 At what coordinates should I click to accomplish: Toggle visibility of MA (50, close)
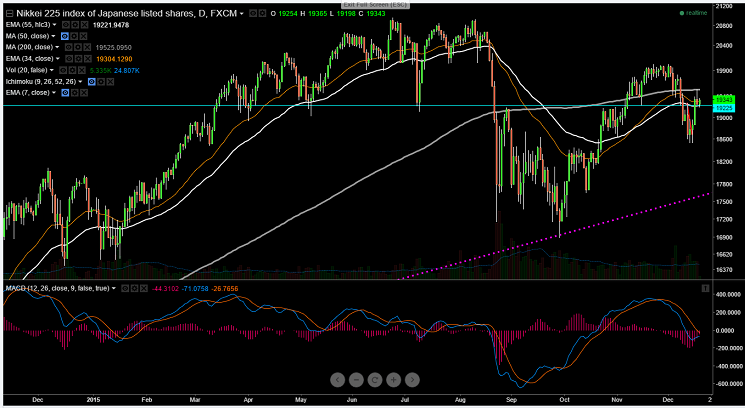[x=65, y=36]
